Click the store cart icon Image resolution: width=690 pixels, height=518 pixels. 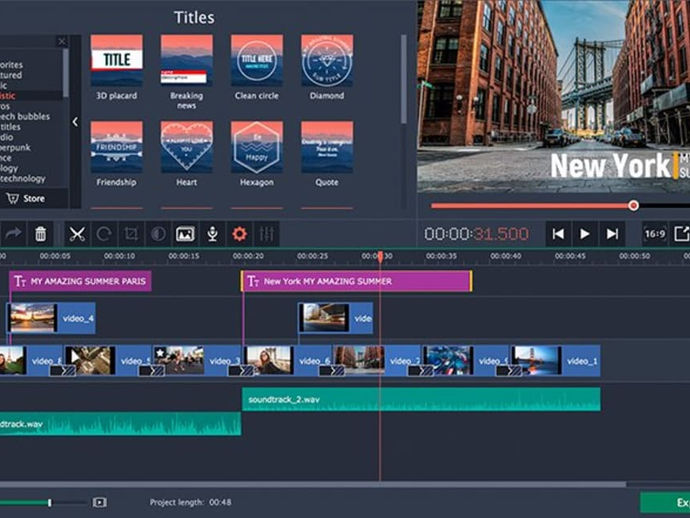pos(13,198)
